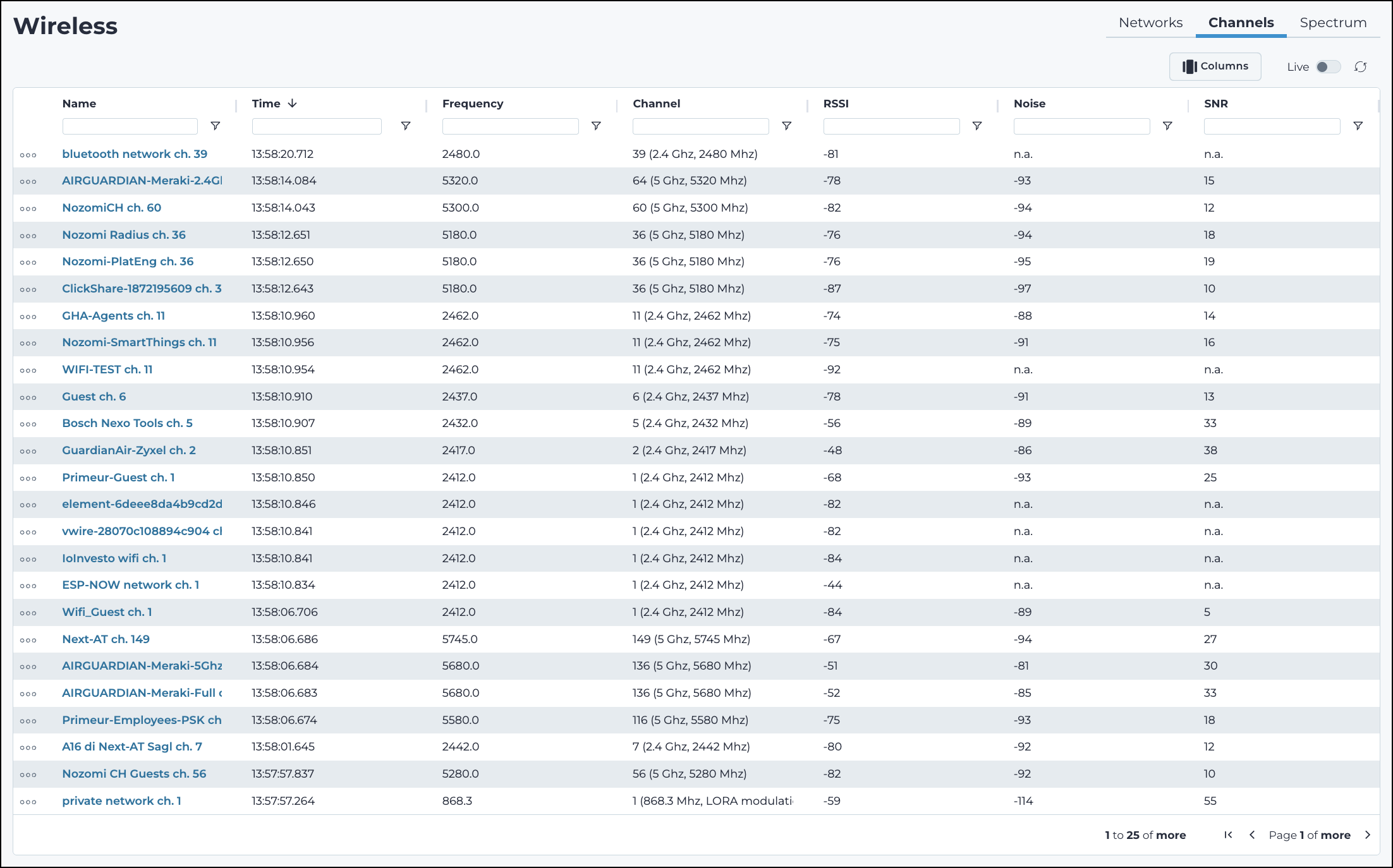
Task: Switch to the Spectrum tab
Action: tap(1333, 23)
